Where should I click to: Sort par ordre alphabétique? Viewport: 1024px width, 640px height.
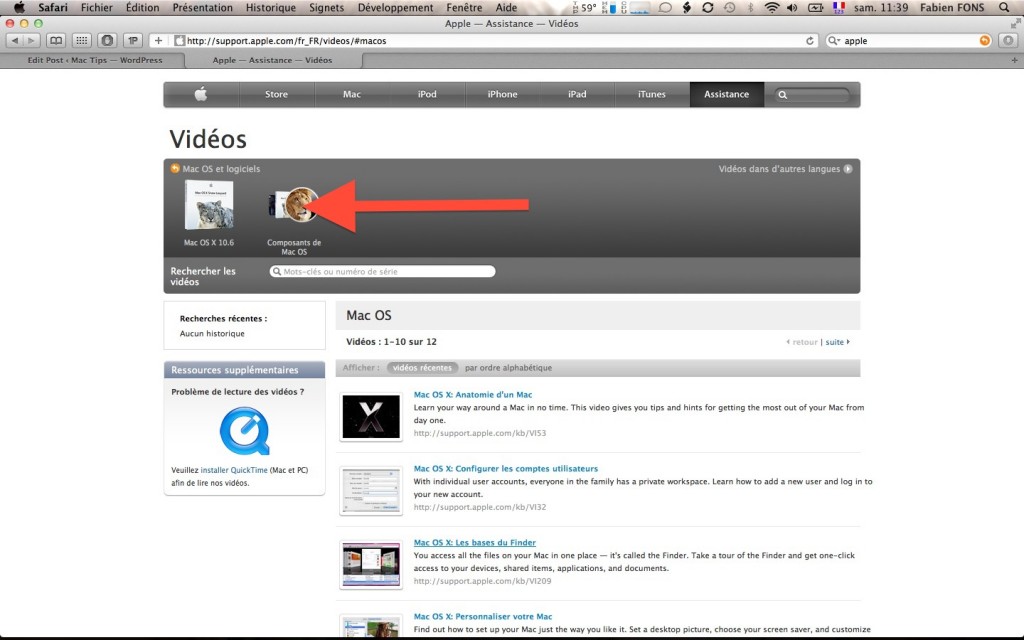coord(508,368)
